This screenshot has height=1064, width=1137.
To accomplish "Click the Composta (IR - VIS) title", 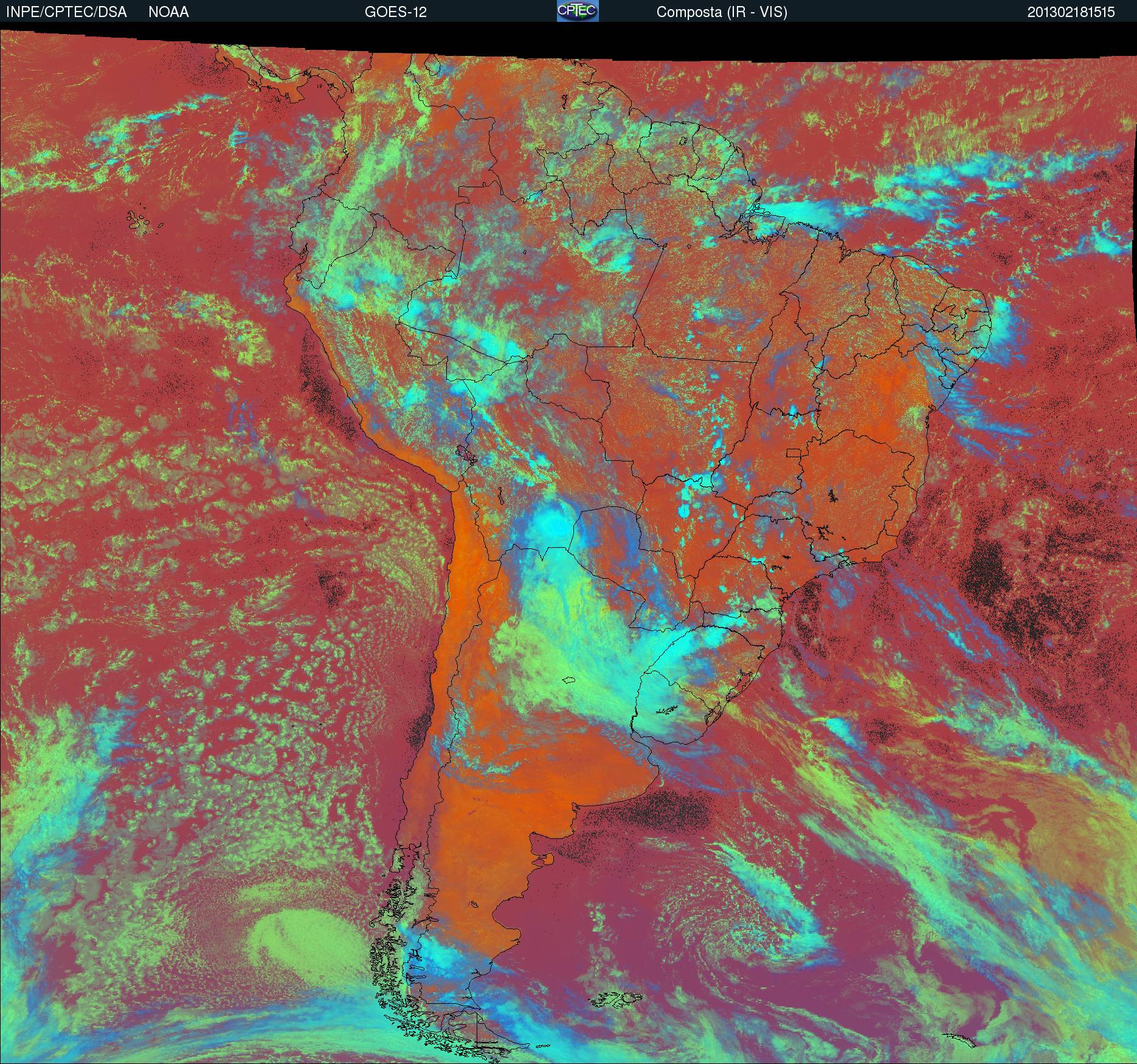I will [x=722, y=12].
